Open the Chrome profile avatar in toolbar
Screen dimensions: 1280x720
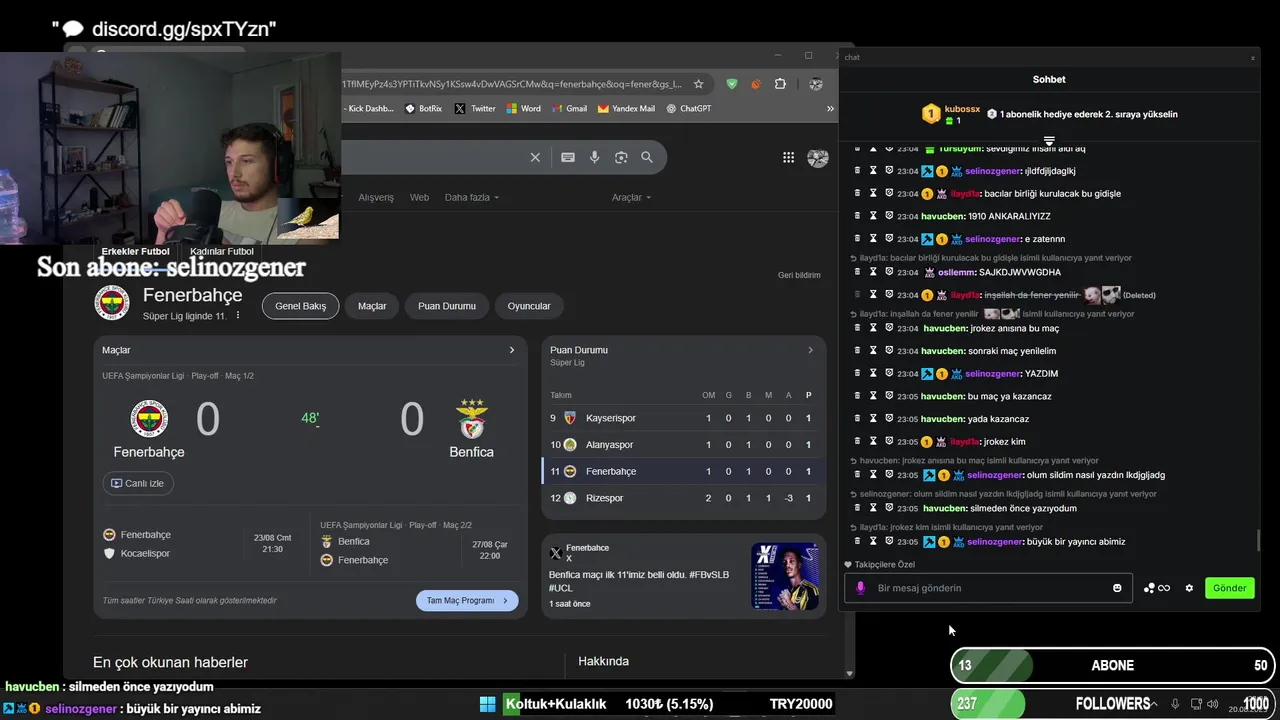pos(816,84)
